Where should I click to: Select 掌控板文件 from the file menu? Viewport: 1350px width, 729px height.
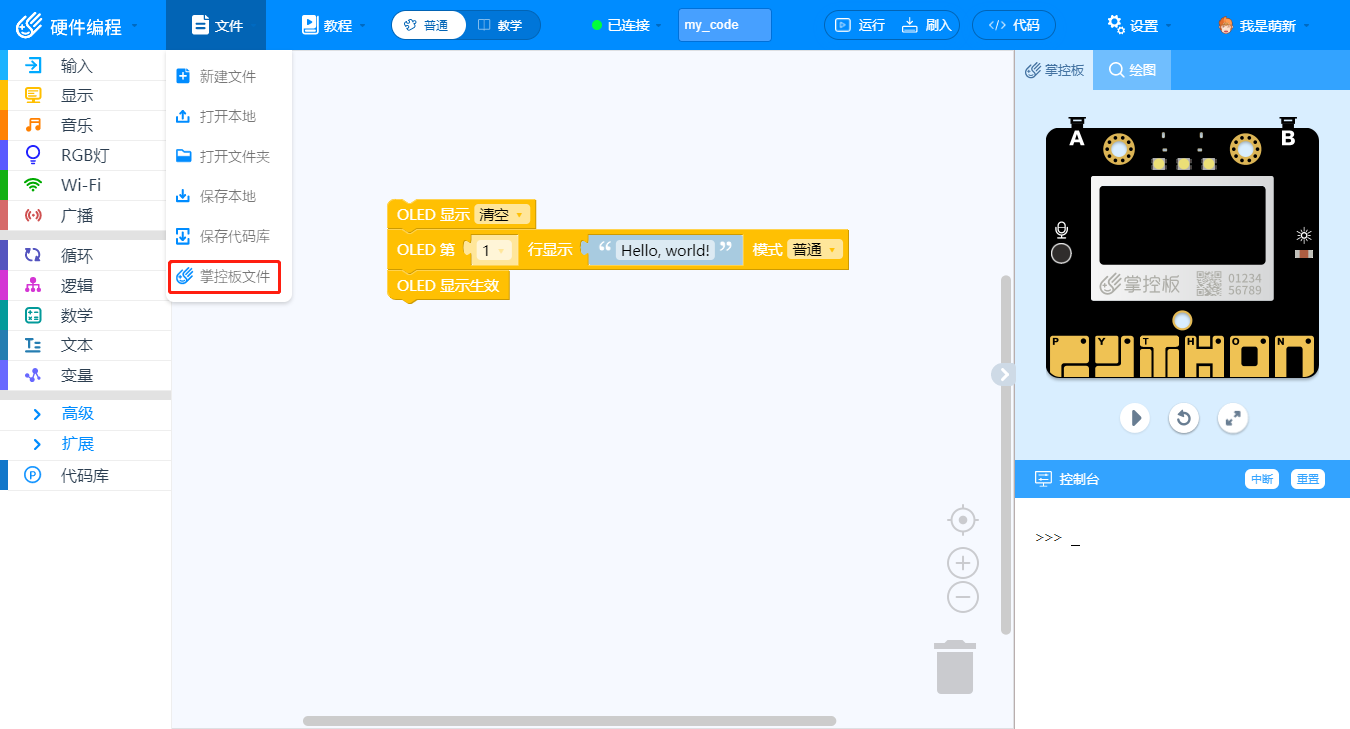pos(224,277)
